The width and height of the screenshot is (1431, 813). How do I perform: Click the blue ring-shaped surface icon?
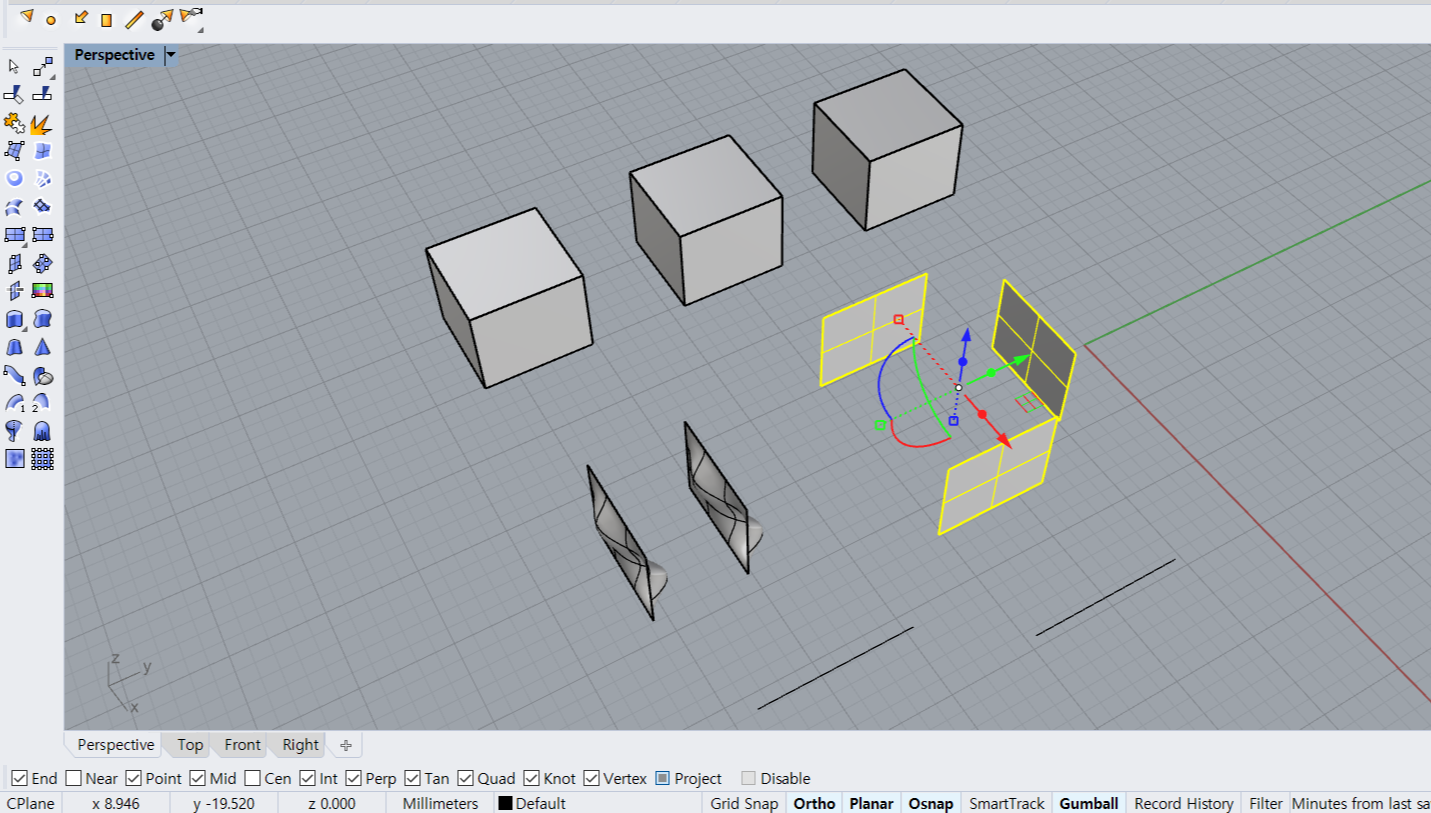click(14, 179)
